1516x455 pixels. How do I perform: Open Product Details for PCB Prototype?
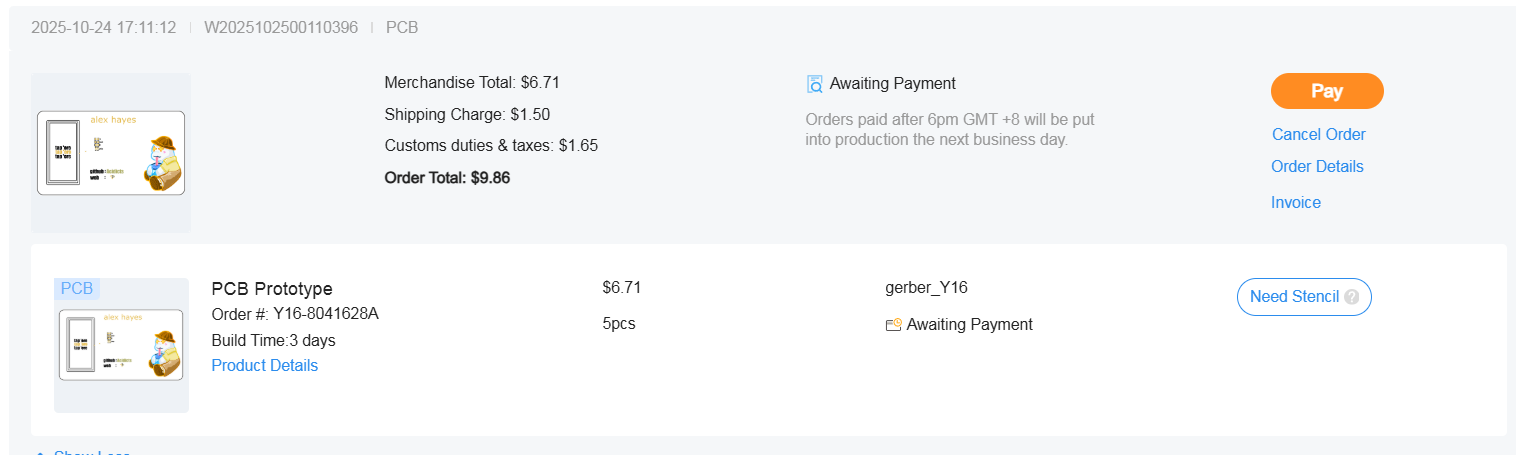tap(264, 365)
